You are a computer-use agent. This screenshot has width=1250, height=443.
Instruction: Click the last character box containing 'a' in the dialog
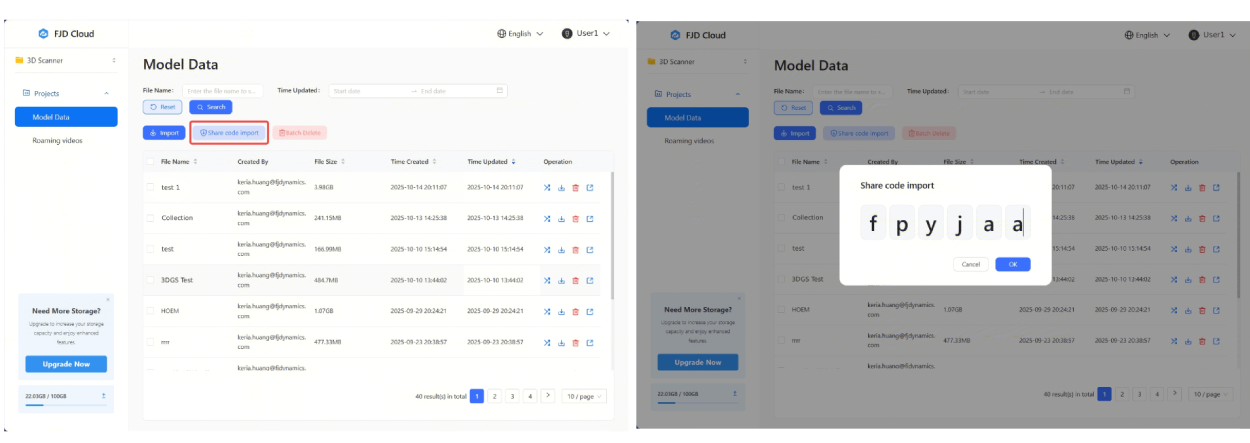[1017, 225]
